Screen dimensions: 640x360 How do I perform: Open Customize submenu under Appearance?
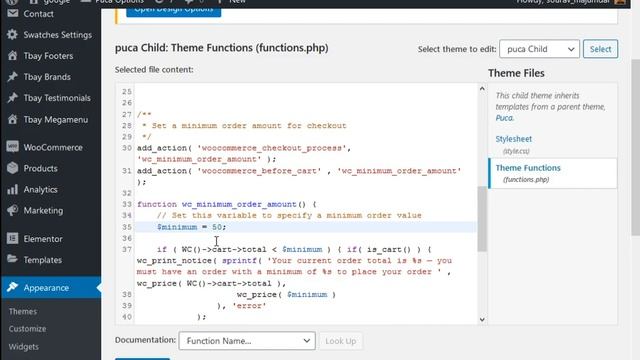pos(27,329)
